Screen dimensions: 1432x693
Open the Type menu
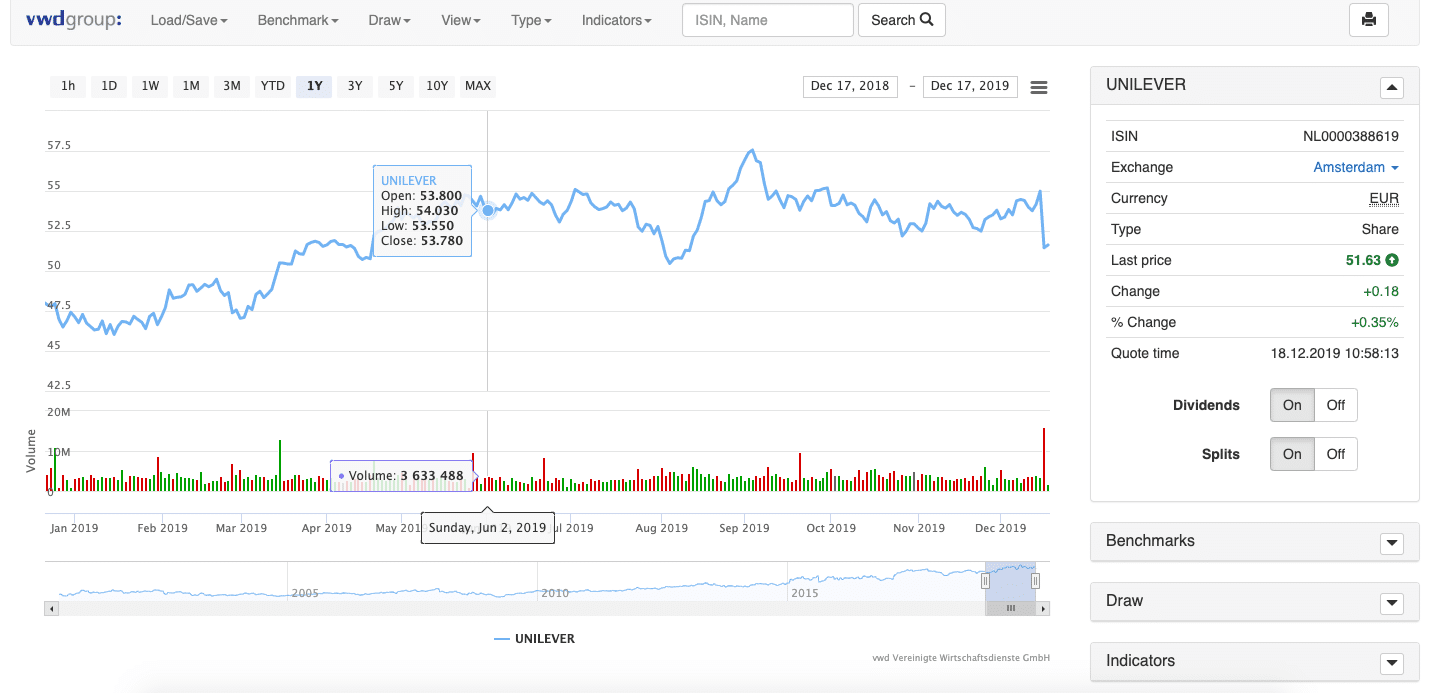[531, 20]
